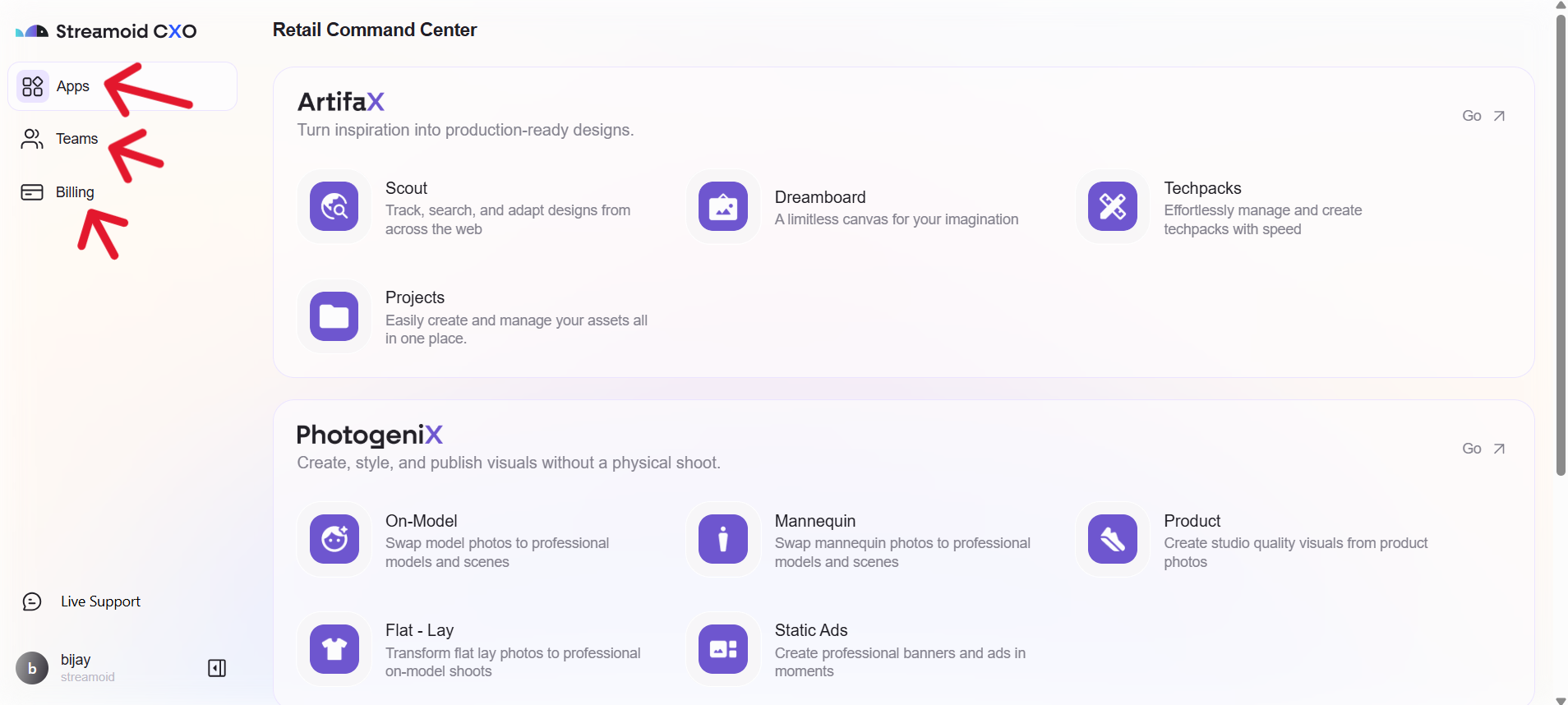The width and height of the screenshot is (1568, 705).
Task: Open the Techpacks tool icon
Action: point(1112,206)
